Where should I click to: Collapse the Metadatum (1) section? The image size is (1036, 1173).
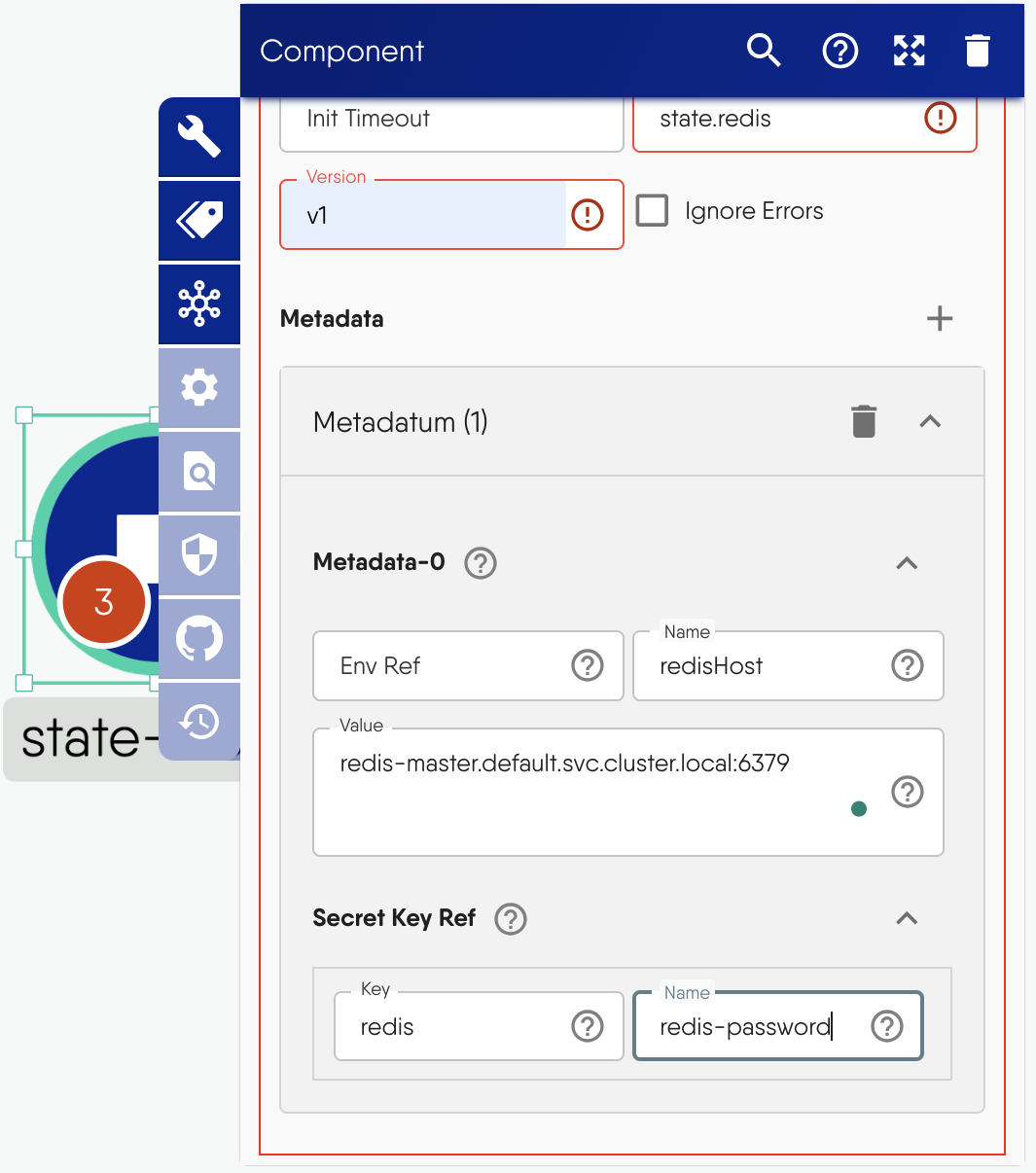coord(930,421)
